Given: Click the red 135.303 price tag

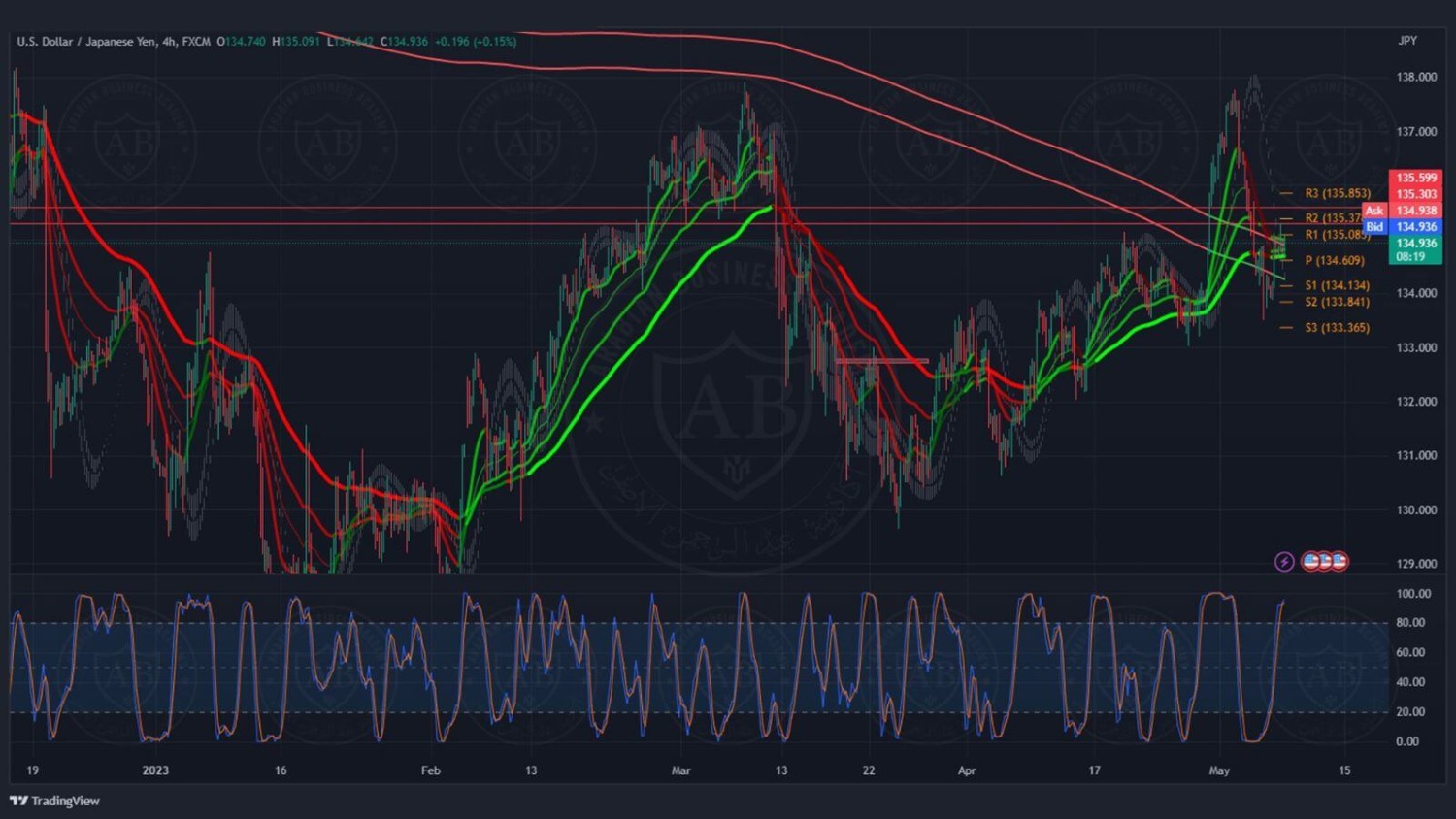Looking at the screenshot, I should click(x=1415, y=194).
